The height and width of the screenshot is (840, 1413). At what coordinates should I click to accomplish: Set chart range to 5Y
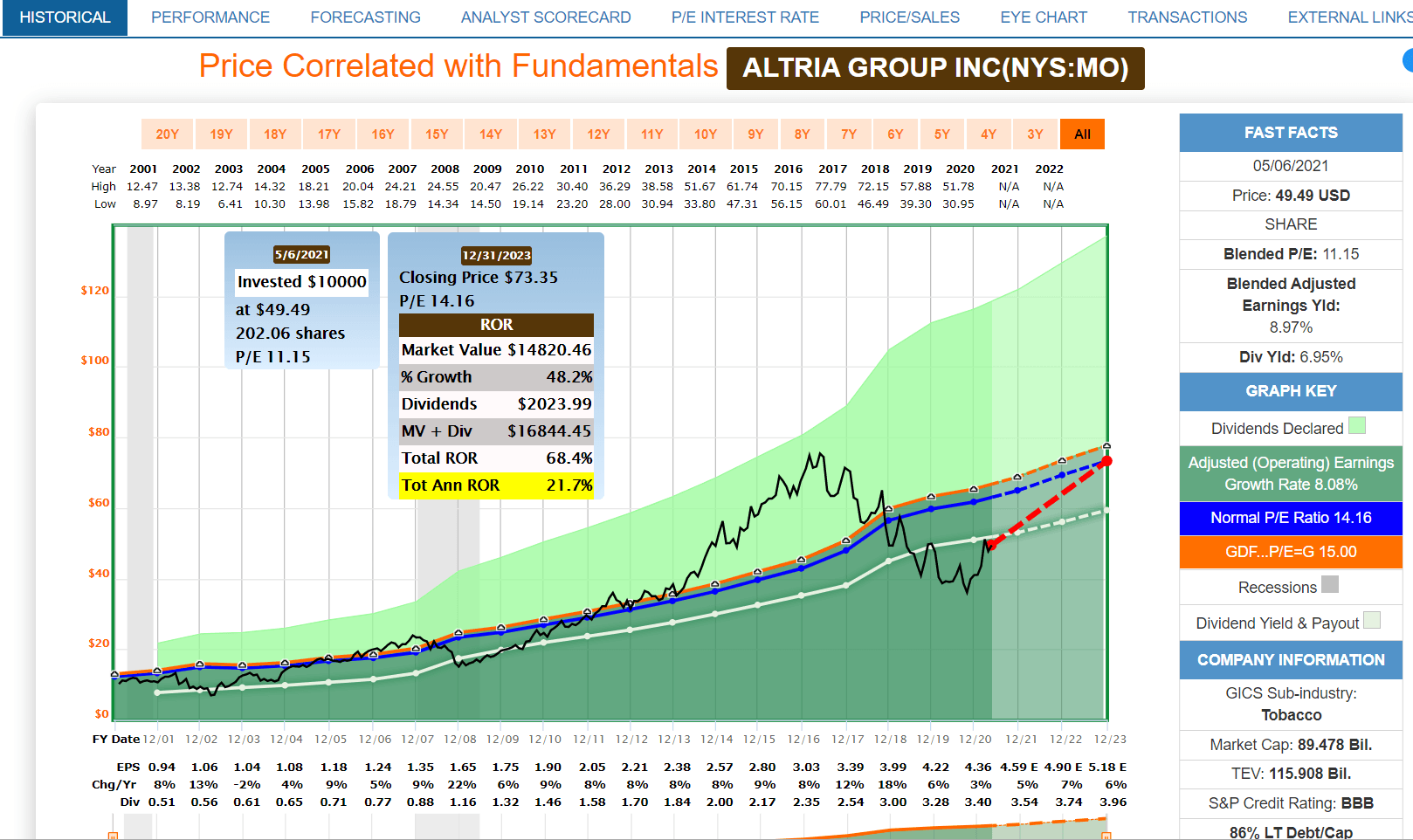(942, 134)
